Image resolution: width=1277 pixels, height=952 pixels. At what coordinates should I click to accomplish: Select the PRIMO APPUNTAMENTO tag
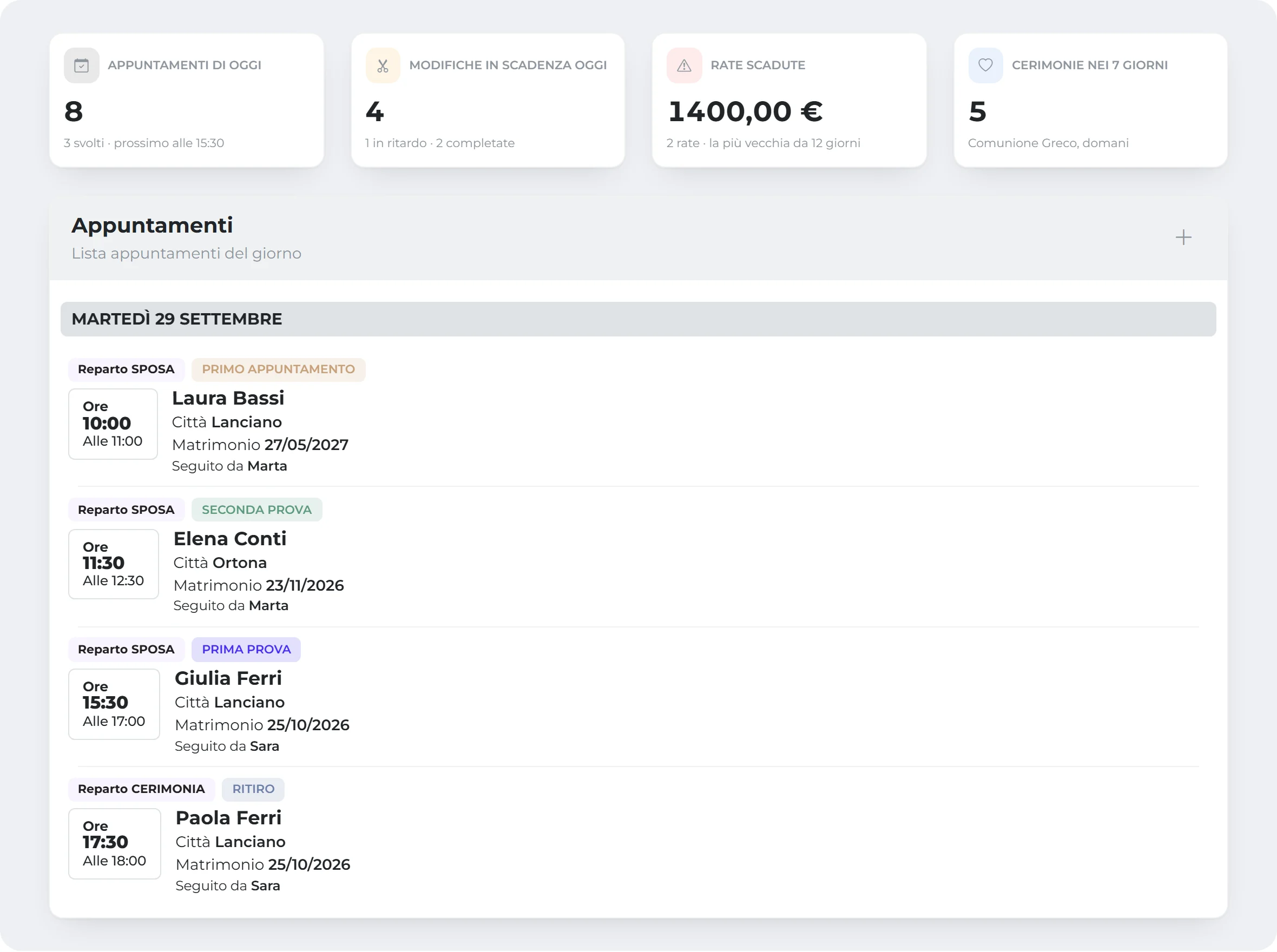pos(279,369)
